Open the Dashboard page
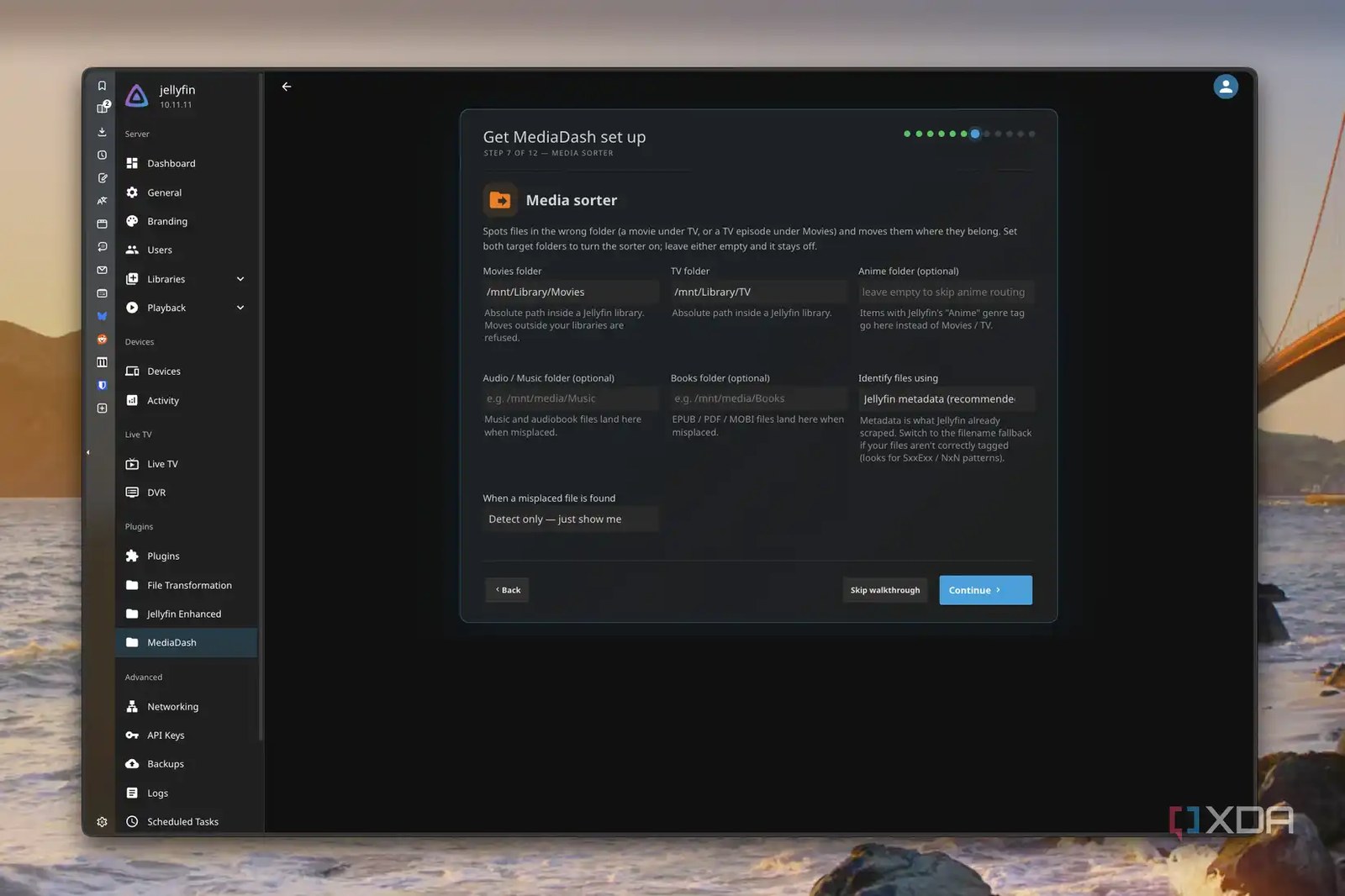Viewport: 1345px width, 896px height. 187,164
